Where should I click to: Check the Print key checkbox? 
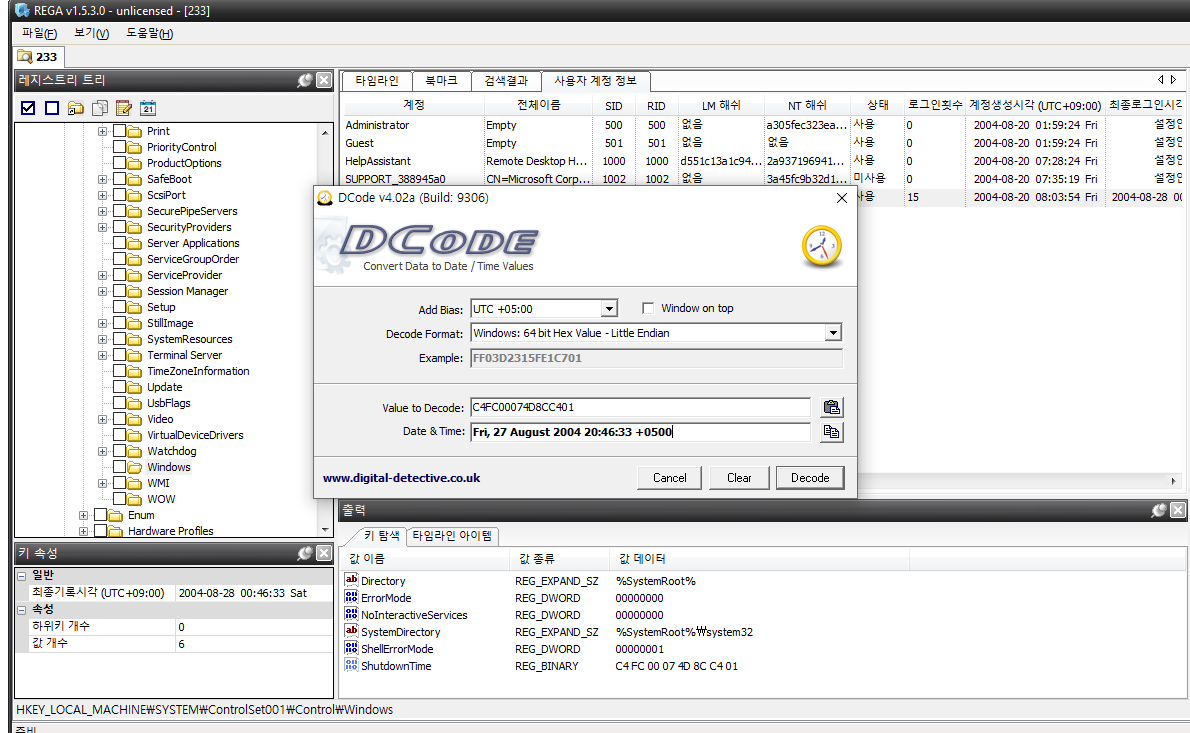(119, 131)
